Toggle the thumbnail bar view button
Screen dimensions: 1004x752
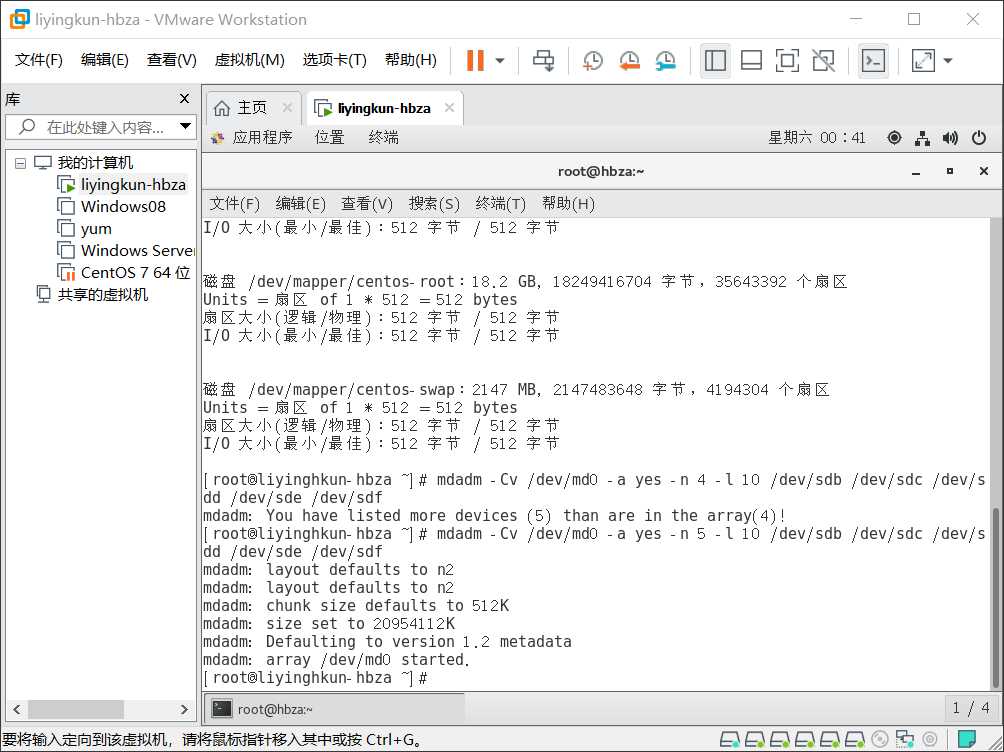click(751, 61)
